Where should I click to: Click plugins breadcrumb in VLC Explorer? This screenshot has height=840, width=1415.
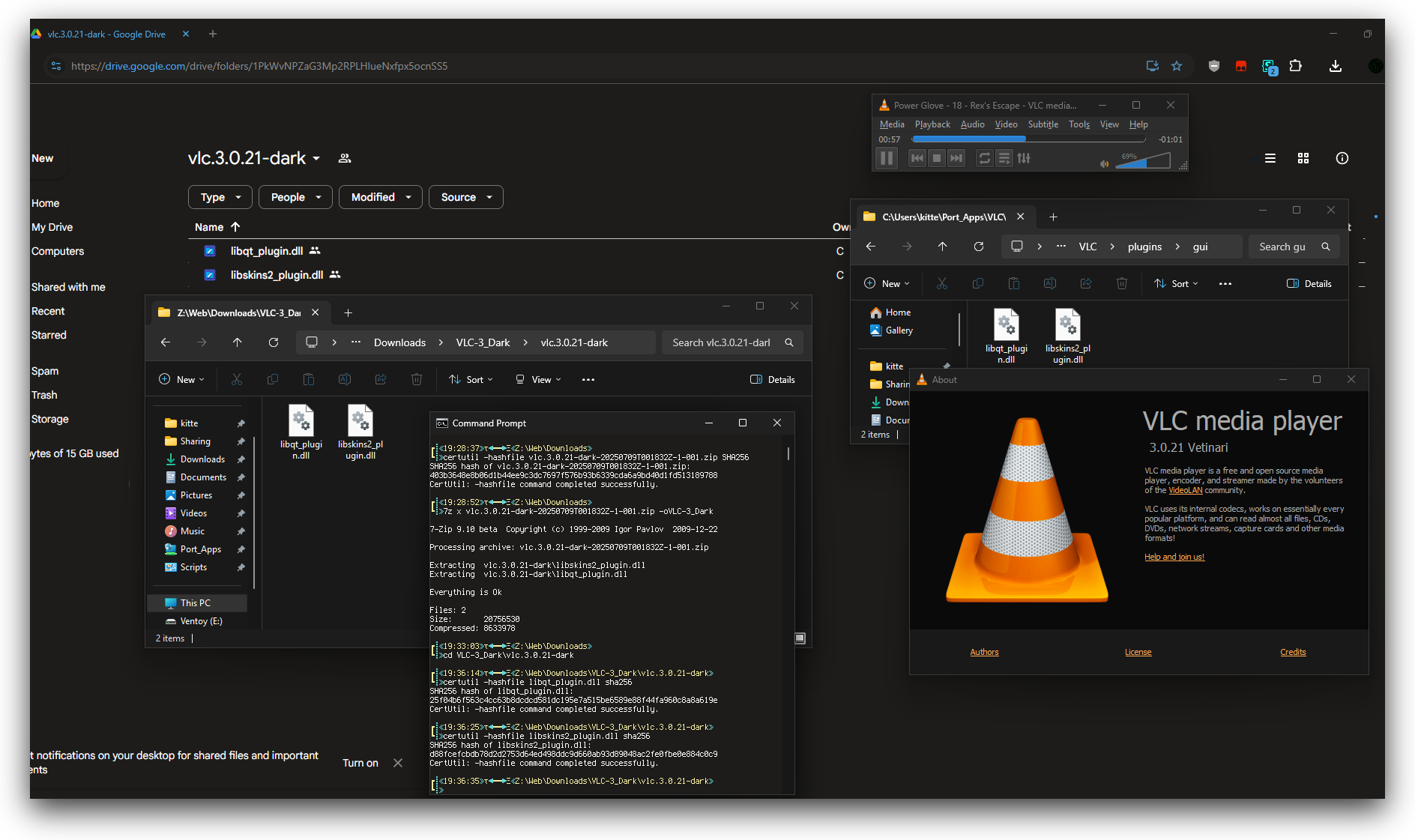click(1144, 247)
